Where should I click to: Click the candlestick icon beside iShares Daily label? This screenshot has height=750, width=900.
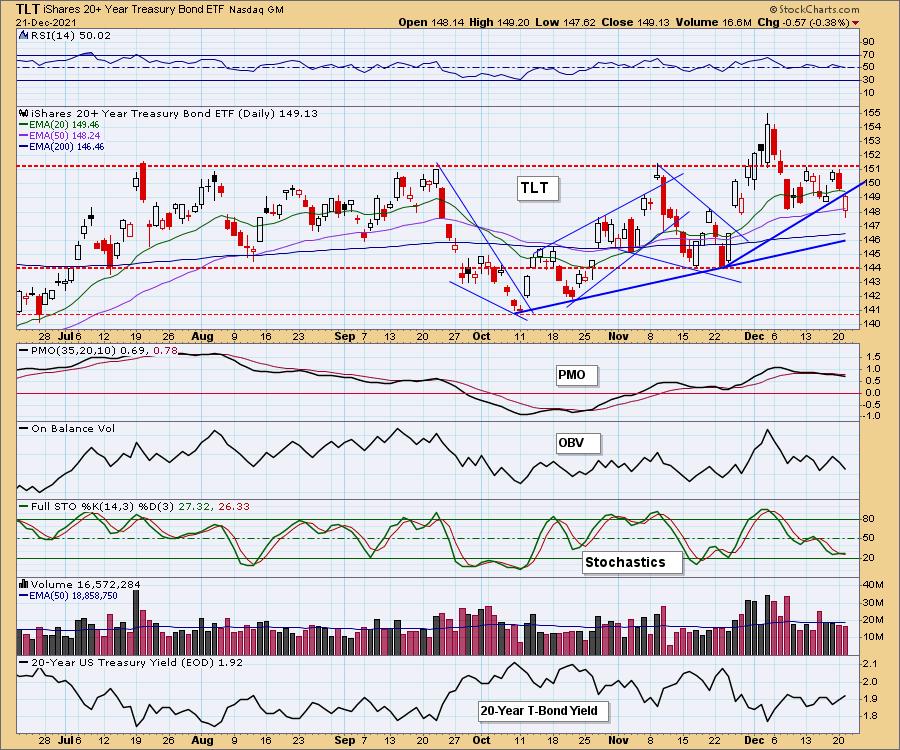[24, 113]
